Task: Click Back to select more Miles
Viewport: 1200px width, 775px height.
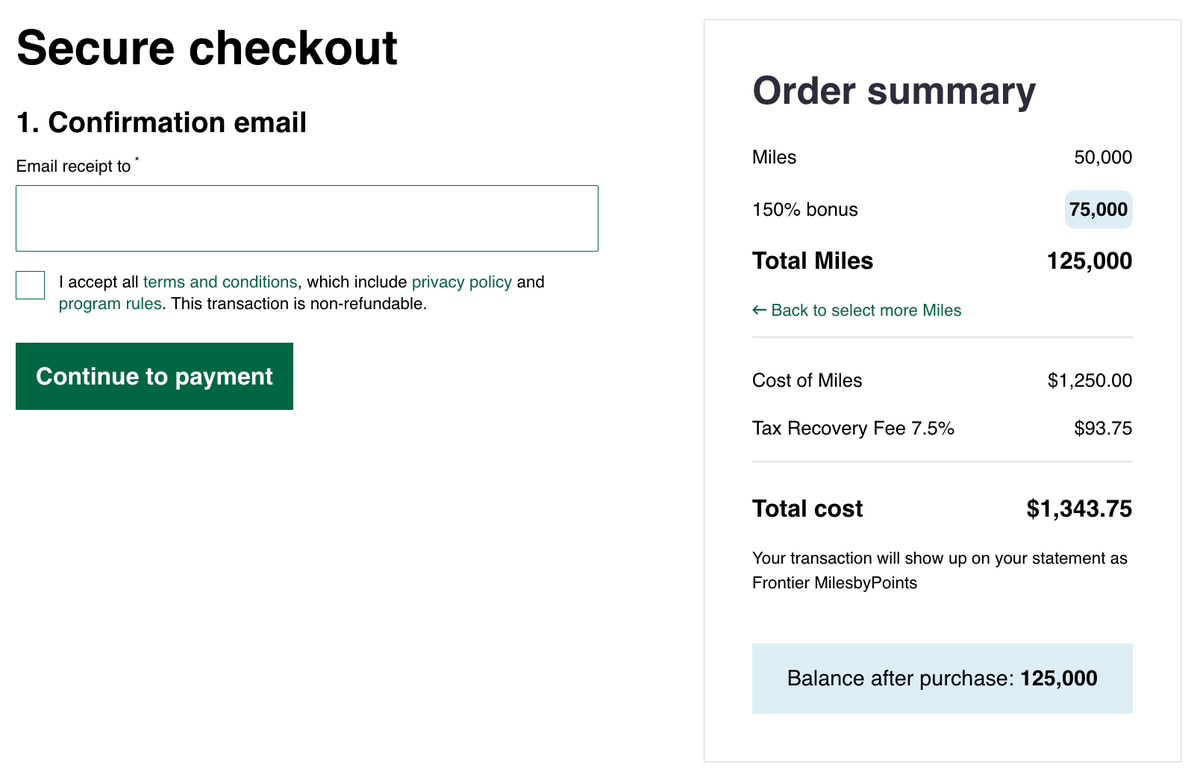Action: 865,310
